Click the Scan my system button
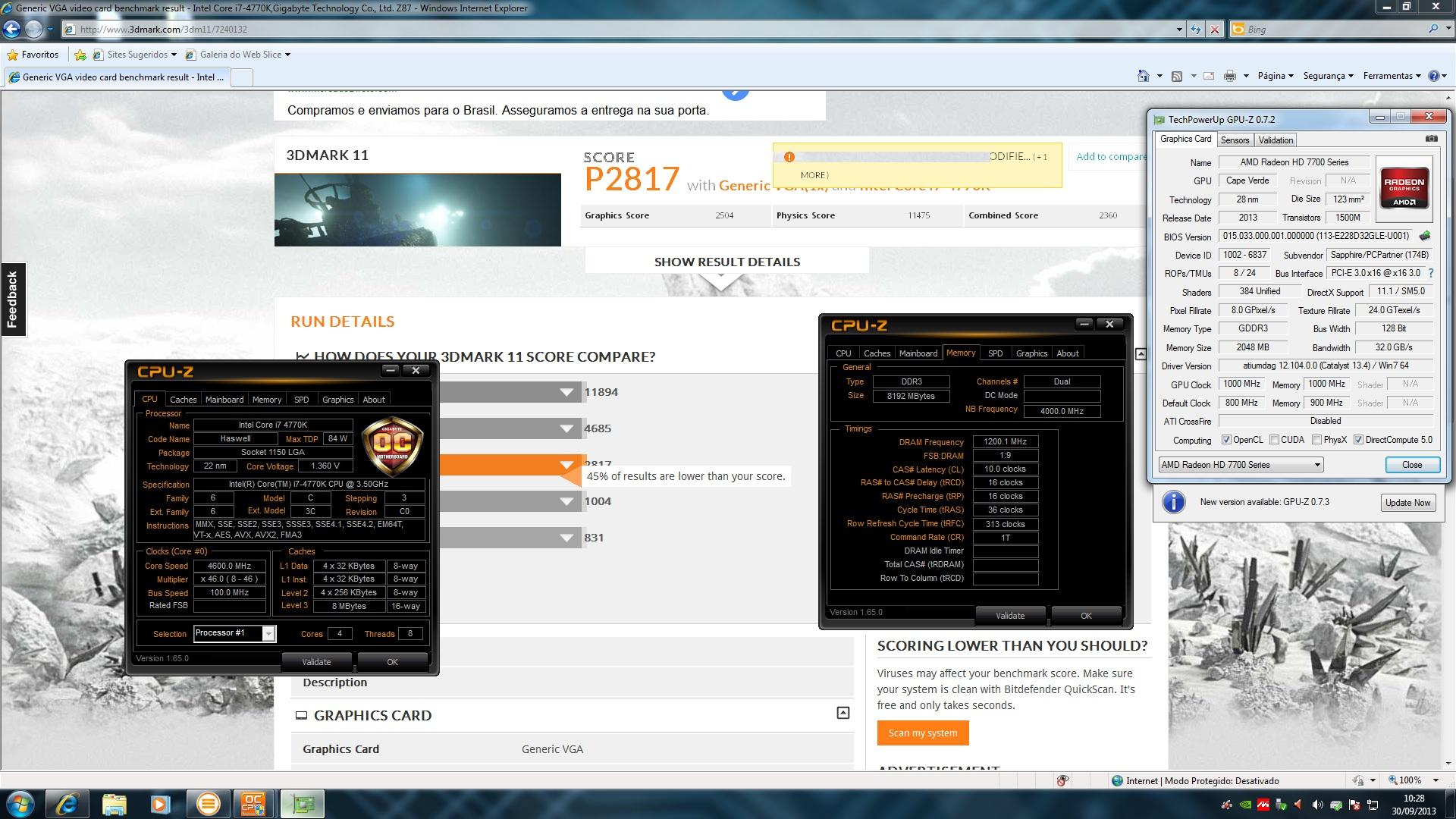This screenshot has height=819, width=1456. 923,733
